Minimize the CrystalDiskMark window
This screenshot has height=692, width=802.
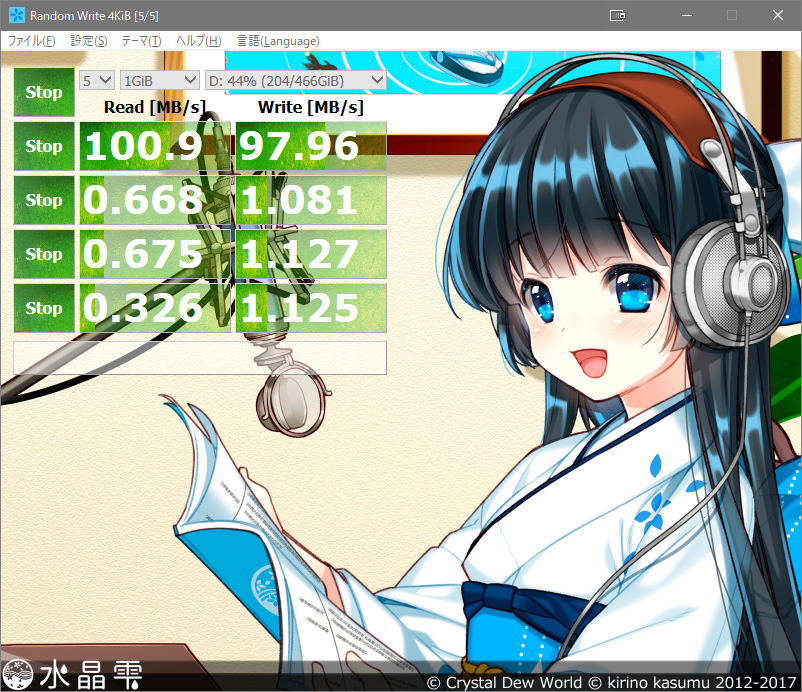click(687, 15)
